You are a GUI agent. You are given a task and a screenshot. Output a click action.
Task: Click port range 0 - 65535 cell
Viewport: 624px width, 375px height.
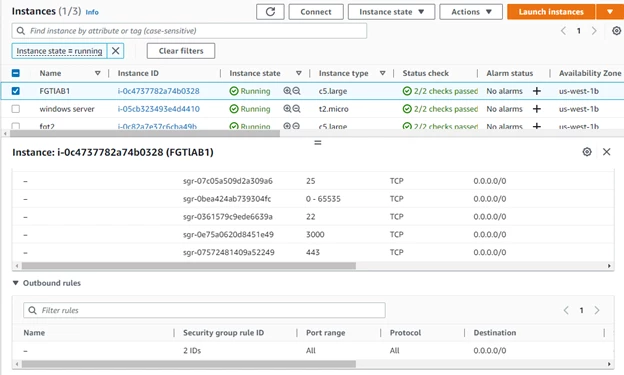pyautogui.click(x=323, y=199)
